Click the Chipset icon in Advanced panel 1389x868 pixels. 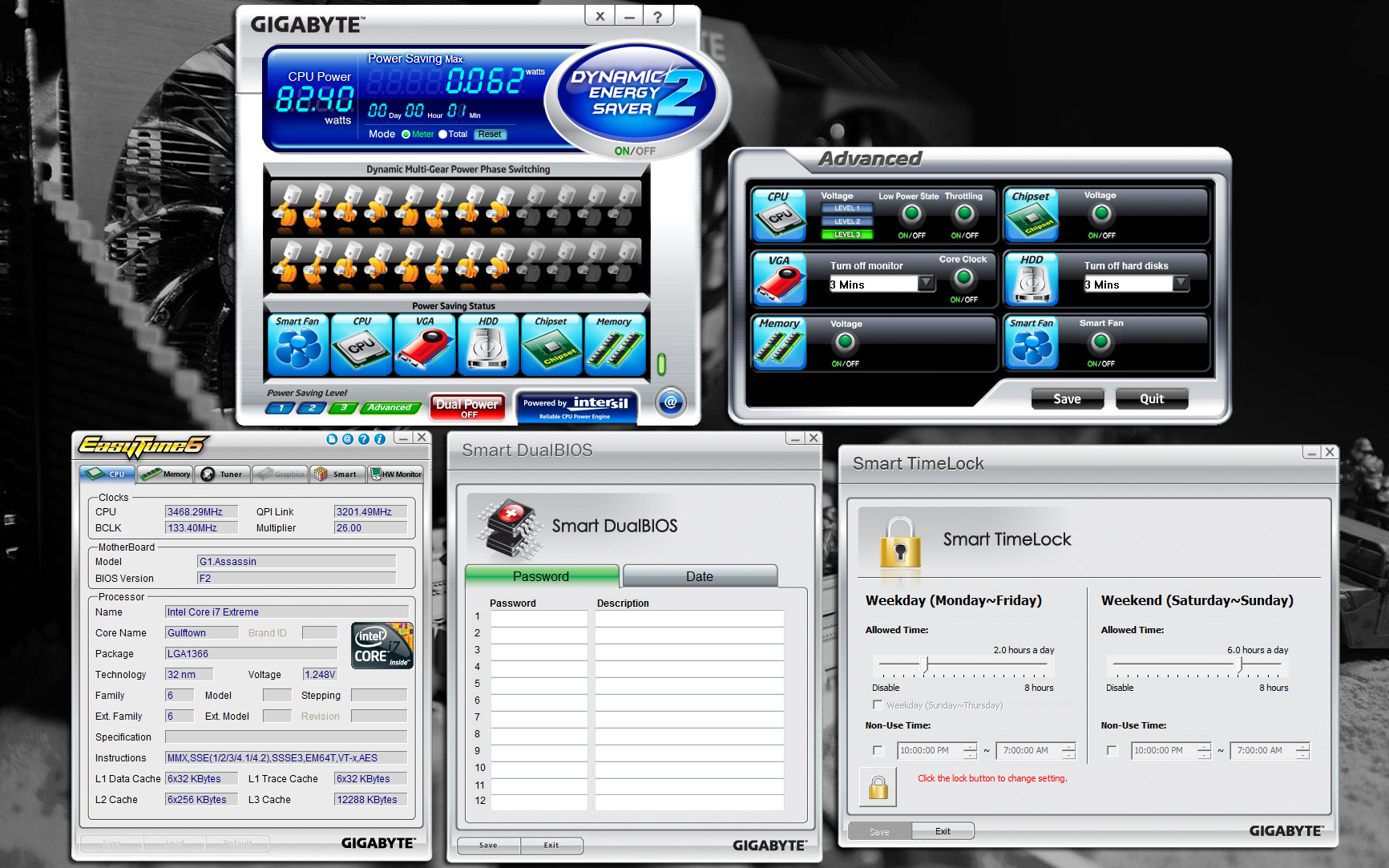click(x=1032, y=215)
